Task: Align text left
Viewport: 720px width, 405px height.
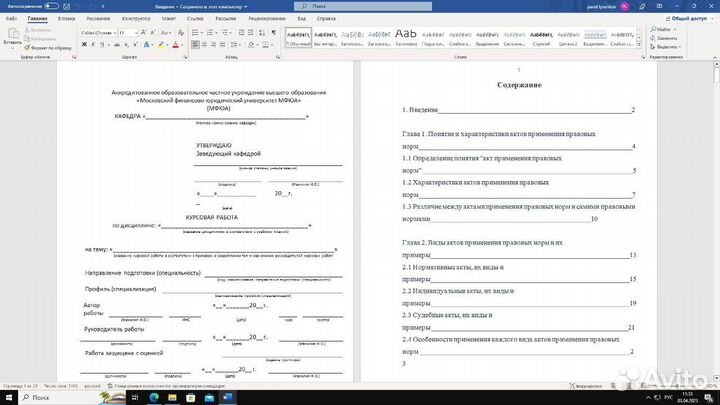Action: tap(195, 45)
